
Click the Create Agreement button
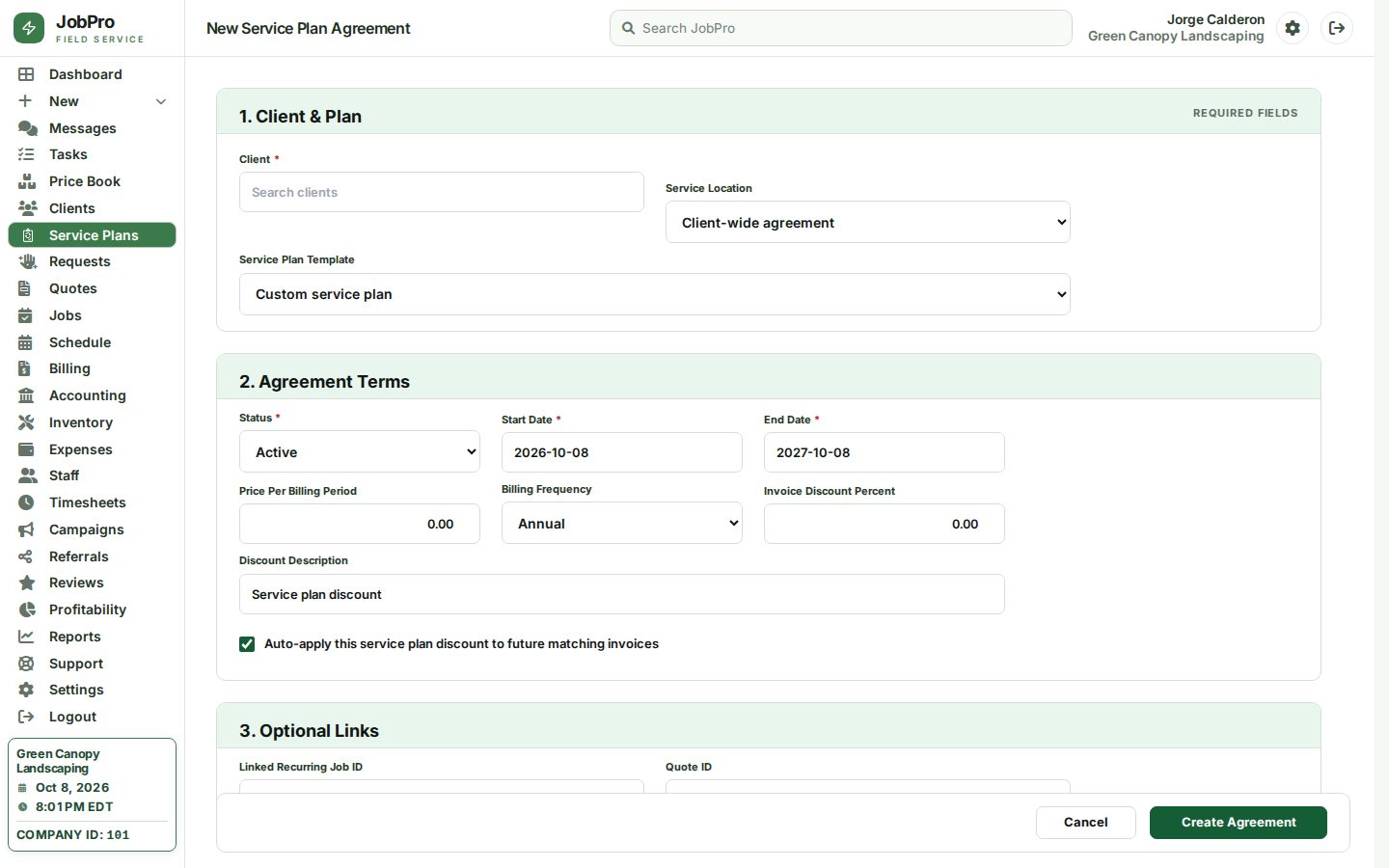coord(1239,823)
